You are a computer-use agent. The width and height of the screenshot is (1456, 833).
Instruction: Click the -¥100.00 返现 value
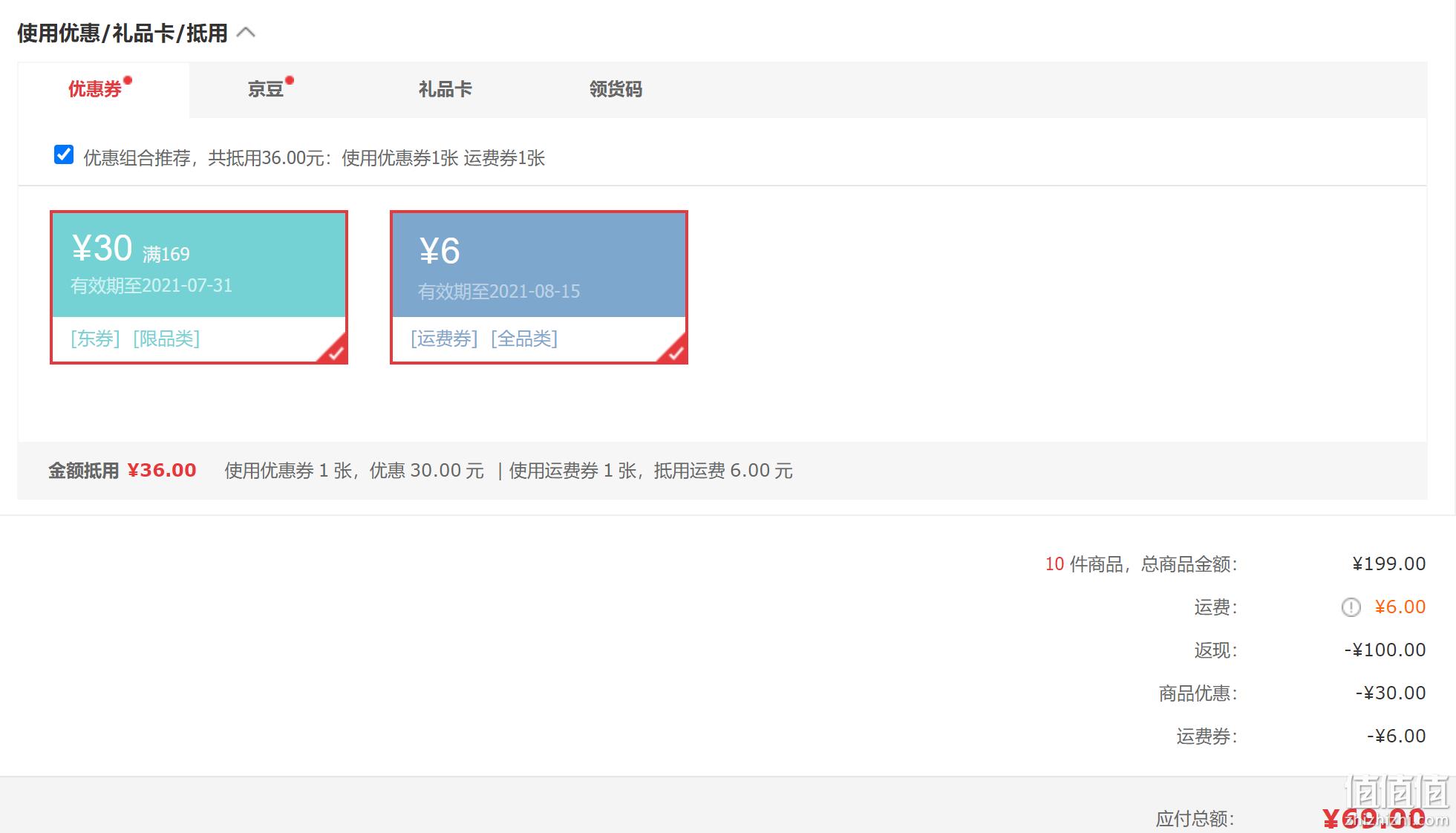[1385, 650]
